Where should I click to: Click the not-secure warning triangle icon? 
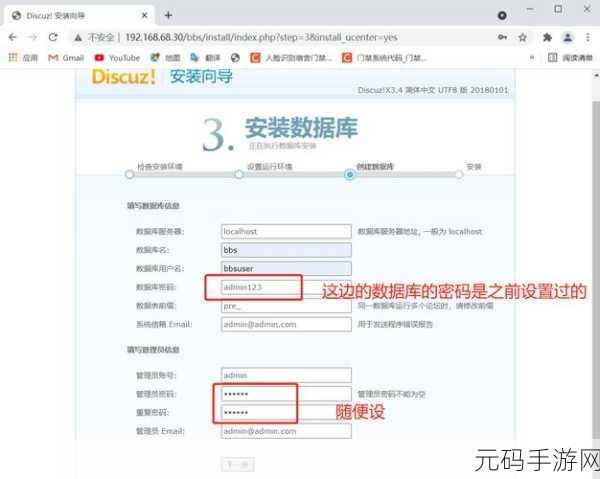pyautogui.click(x=78, y=37)
